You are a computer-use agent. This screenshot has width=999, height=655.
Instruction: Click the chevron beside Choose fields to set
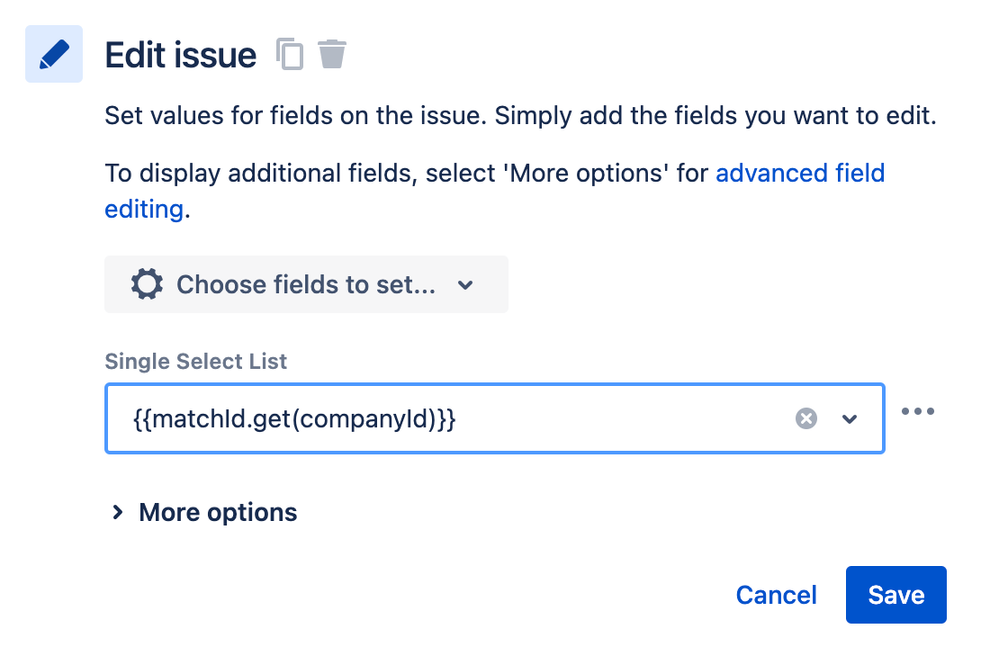[465, 285]
